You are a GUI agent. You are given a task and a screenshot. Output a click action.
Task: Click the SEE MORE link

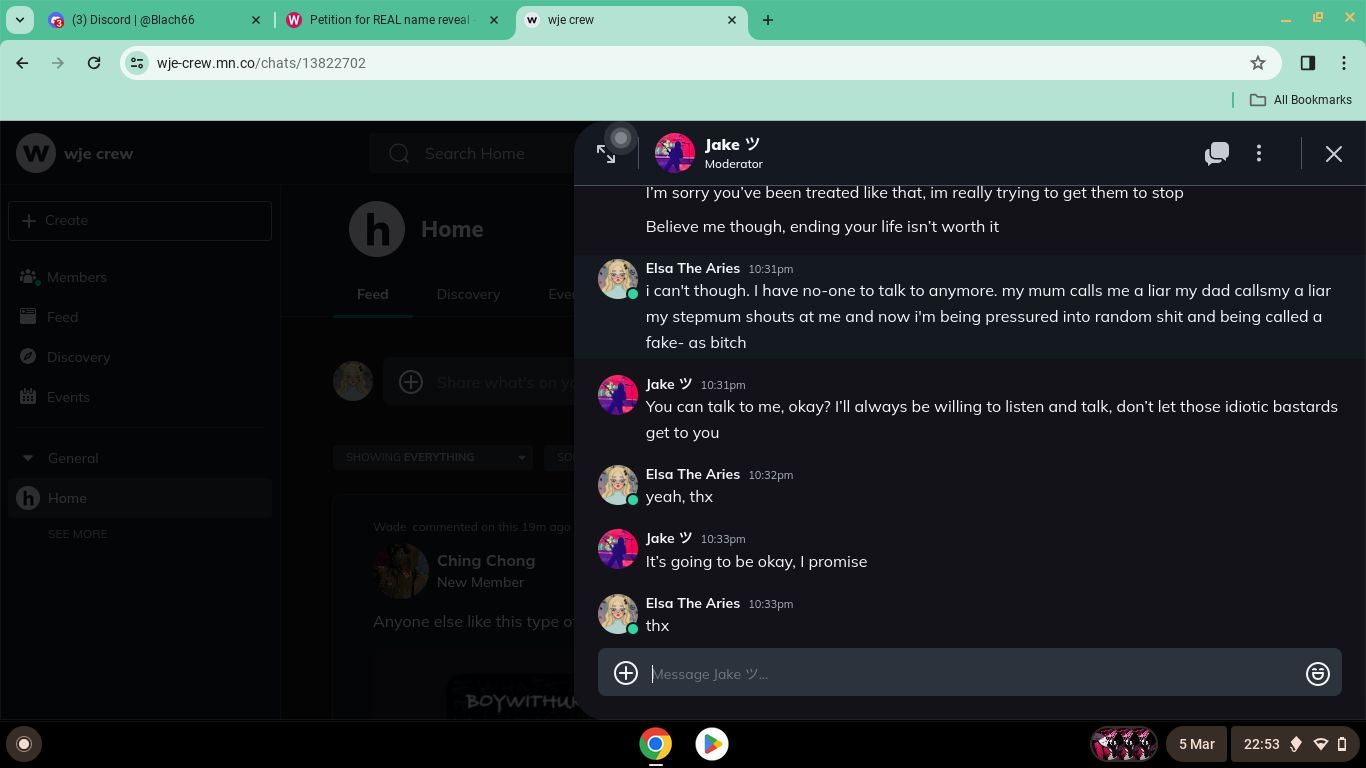pos(77,534)
